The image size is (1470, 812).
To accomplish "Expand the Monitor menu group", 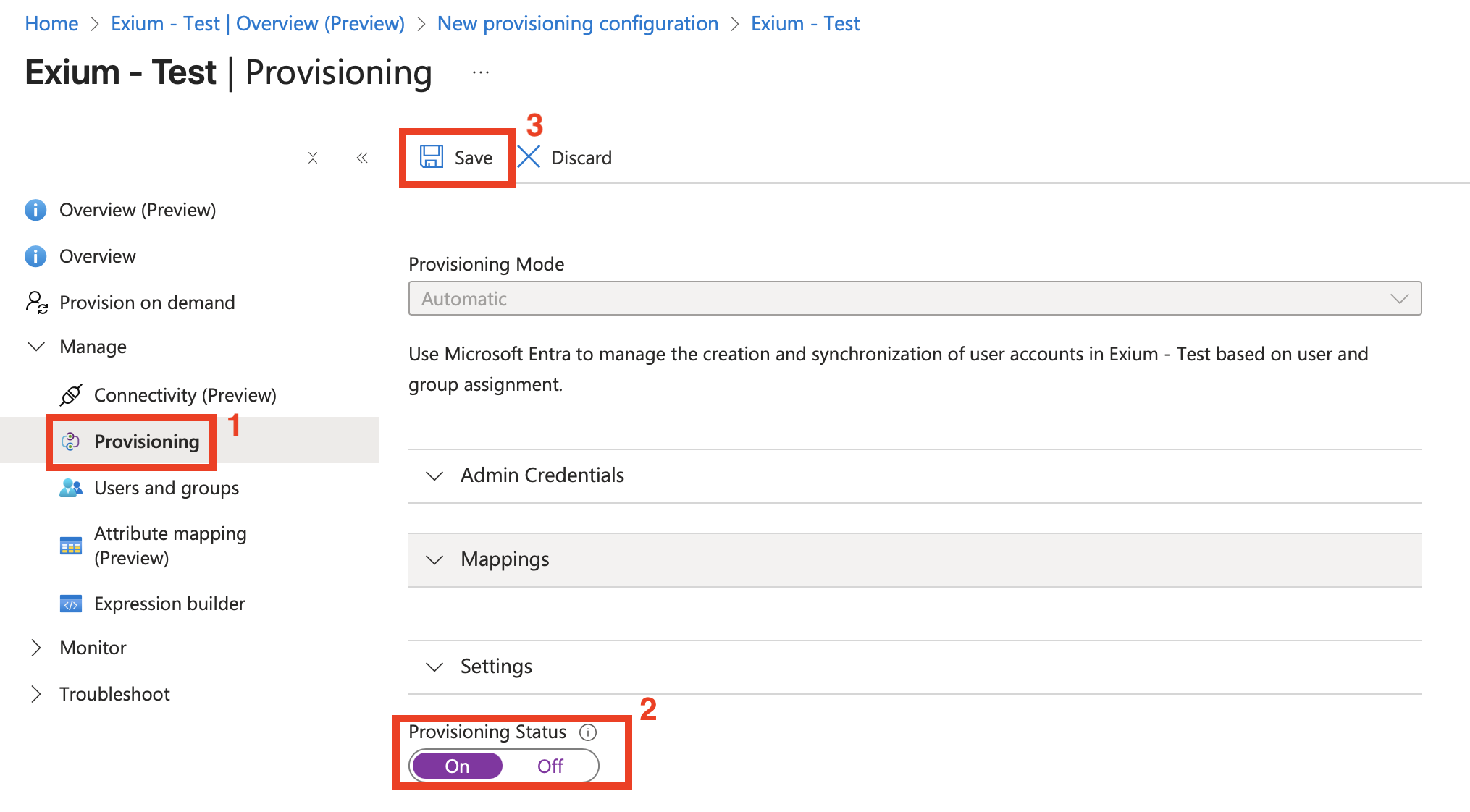I will (93, 648).
